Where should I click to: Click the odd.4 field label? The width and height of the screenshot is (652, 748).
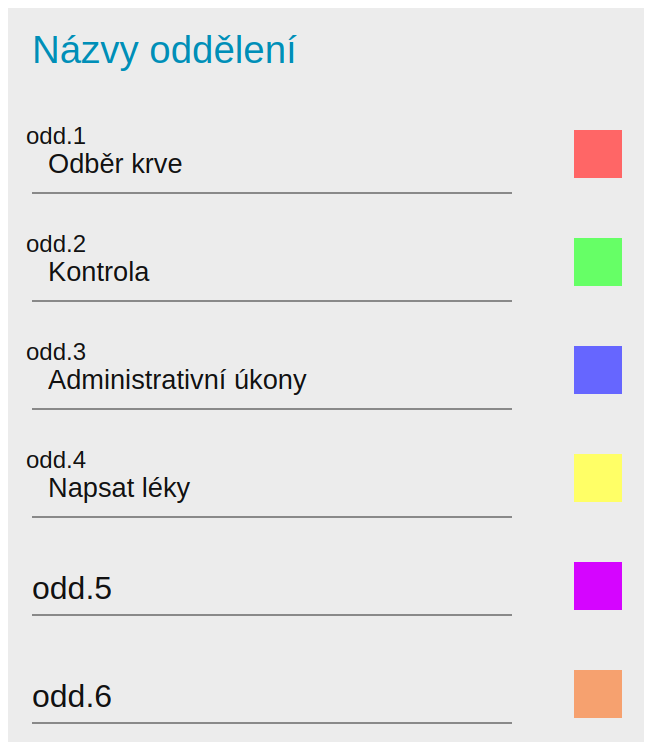click(x=56, y=459)
